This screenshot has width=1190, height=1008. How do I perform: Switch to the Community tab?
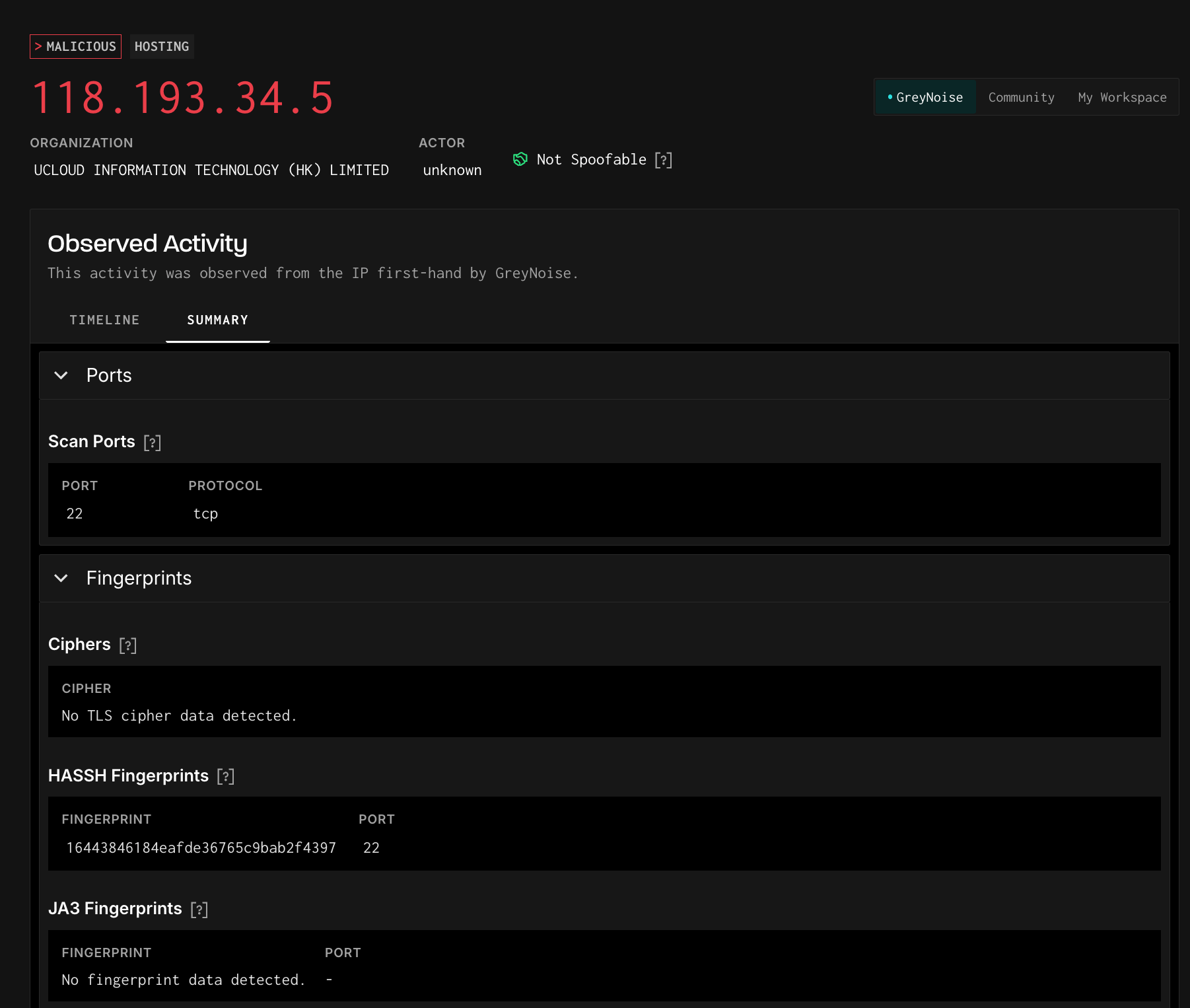1021,97
